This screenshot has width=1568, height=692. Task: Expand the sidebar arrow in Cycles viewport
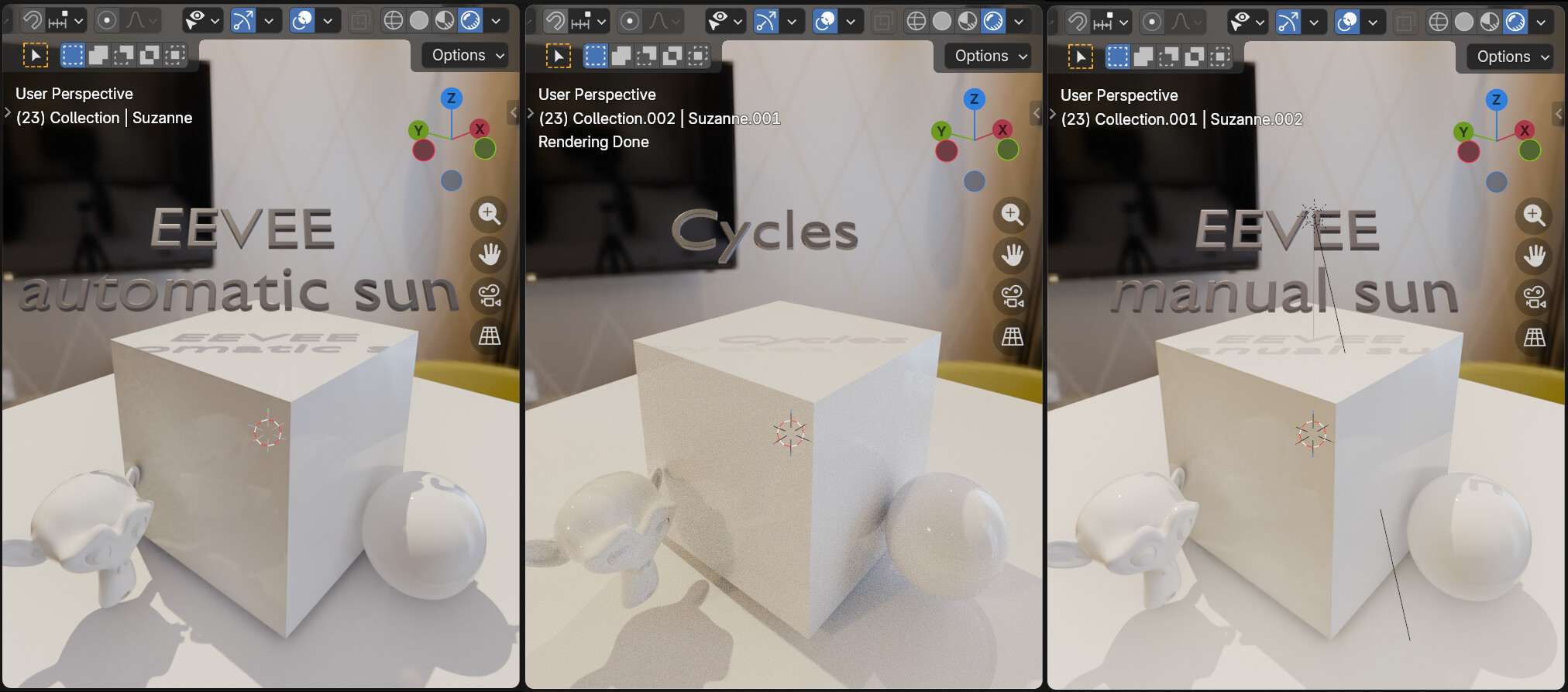1036,114
